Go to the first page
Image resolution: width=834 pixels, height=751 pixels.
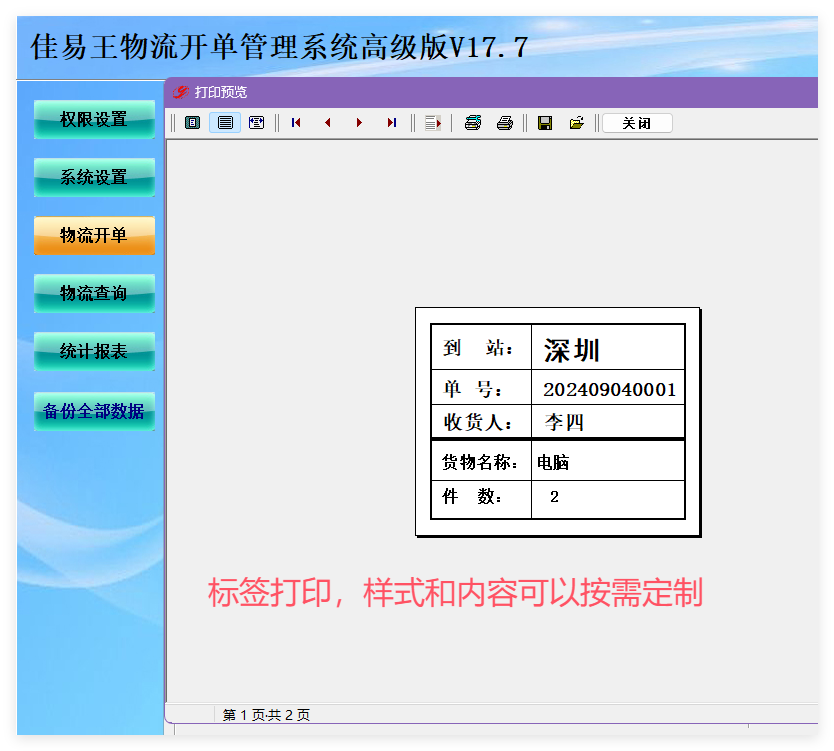pos(296,123)
